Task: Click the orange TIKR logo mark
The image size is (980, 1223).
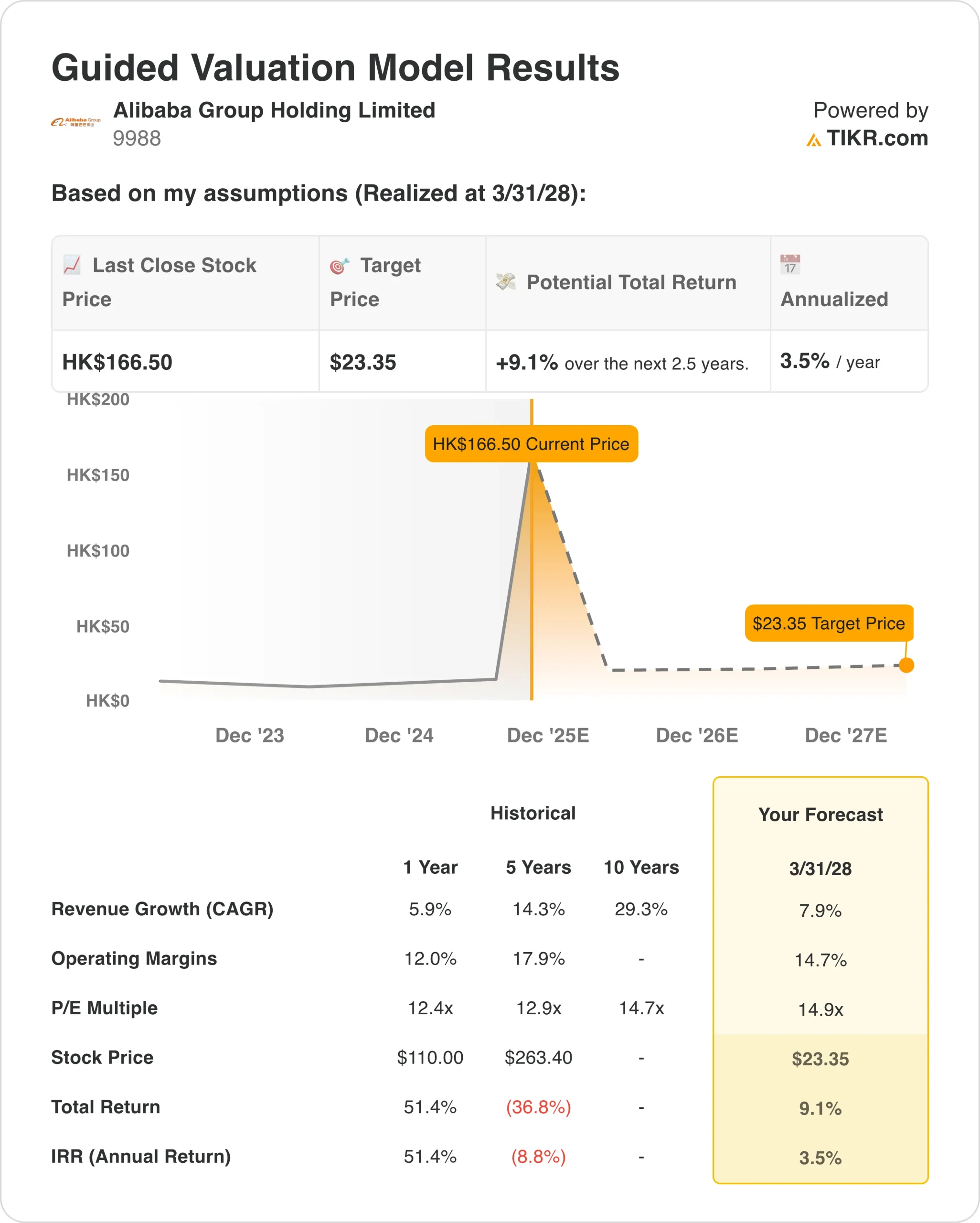Action: coord(813,140)
